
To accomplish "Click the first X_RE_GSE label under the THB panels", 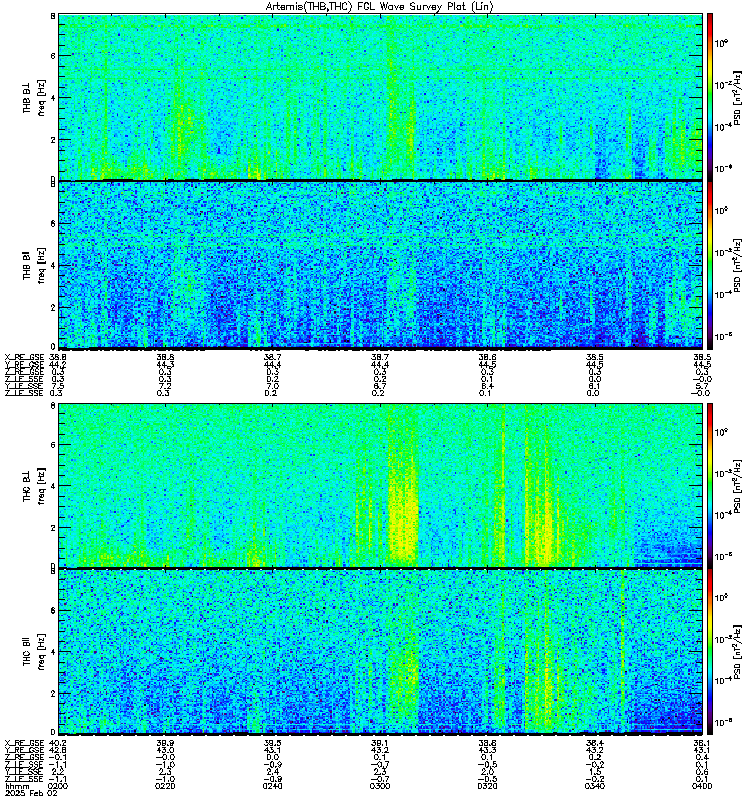I will (24, 357).
